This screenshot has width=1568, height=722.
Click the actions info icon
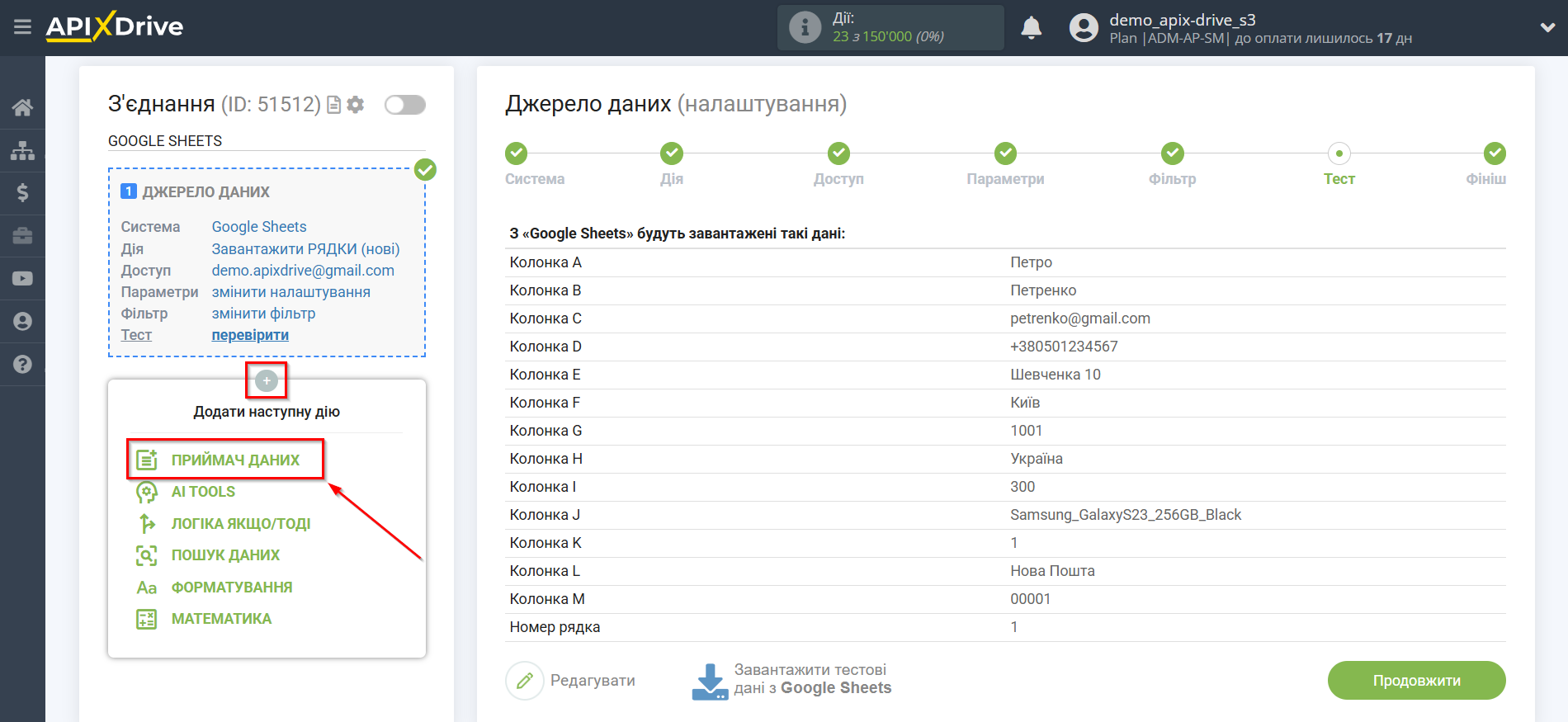(x=805, y=27)
